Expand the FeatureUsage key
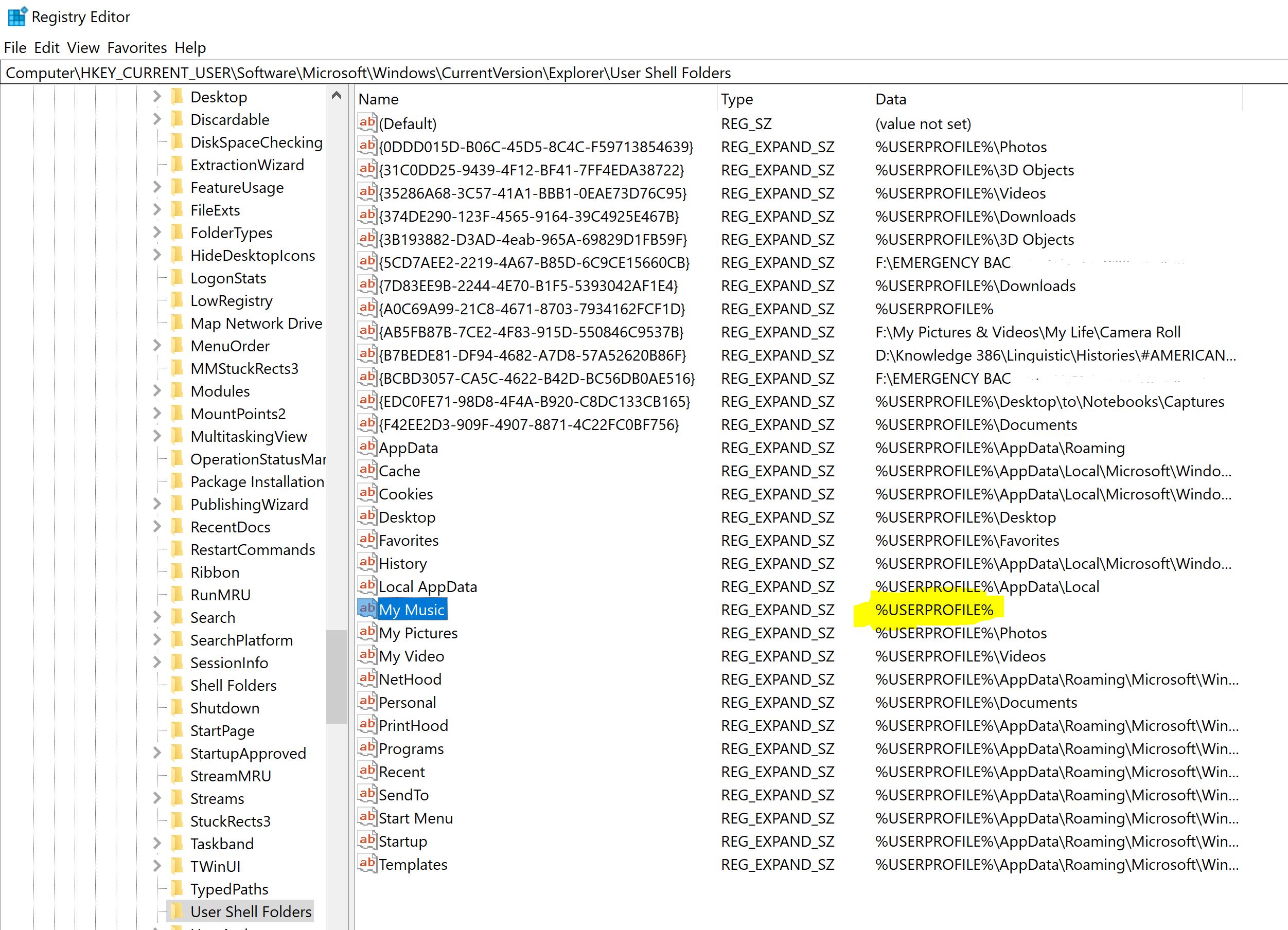The height and width of the screenshot is (930, 1288). (x=157, y=187)
